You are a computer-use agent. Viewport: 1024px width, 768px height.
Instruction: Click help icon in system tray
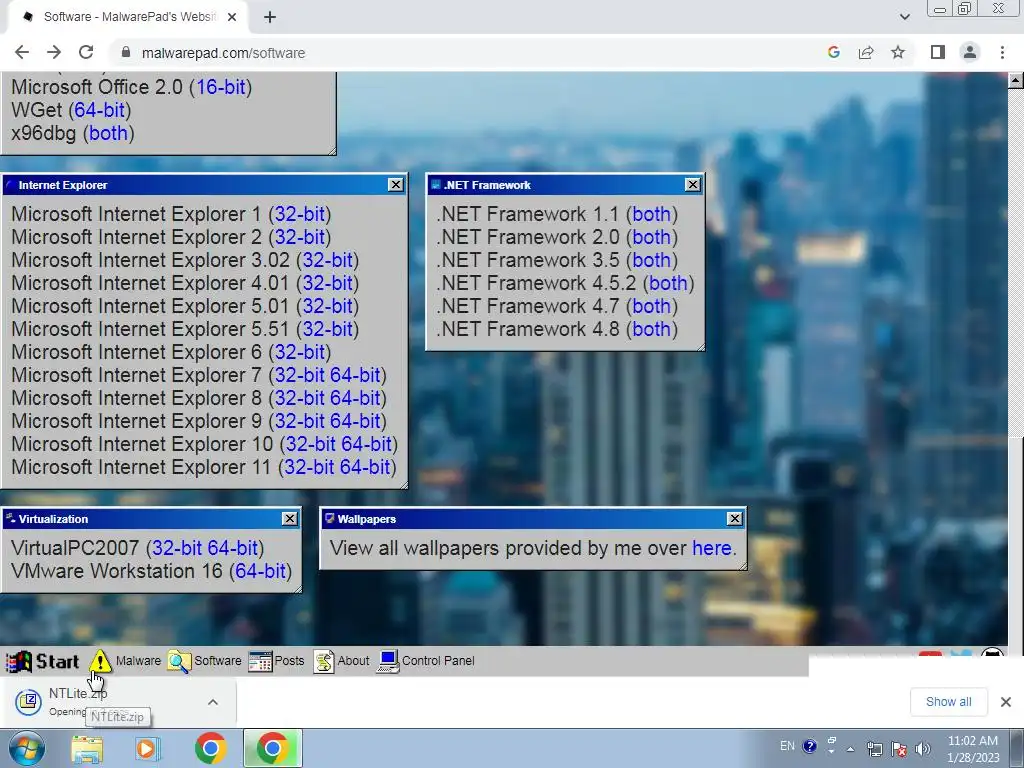[809, 746]
